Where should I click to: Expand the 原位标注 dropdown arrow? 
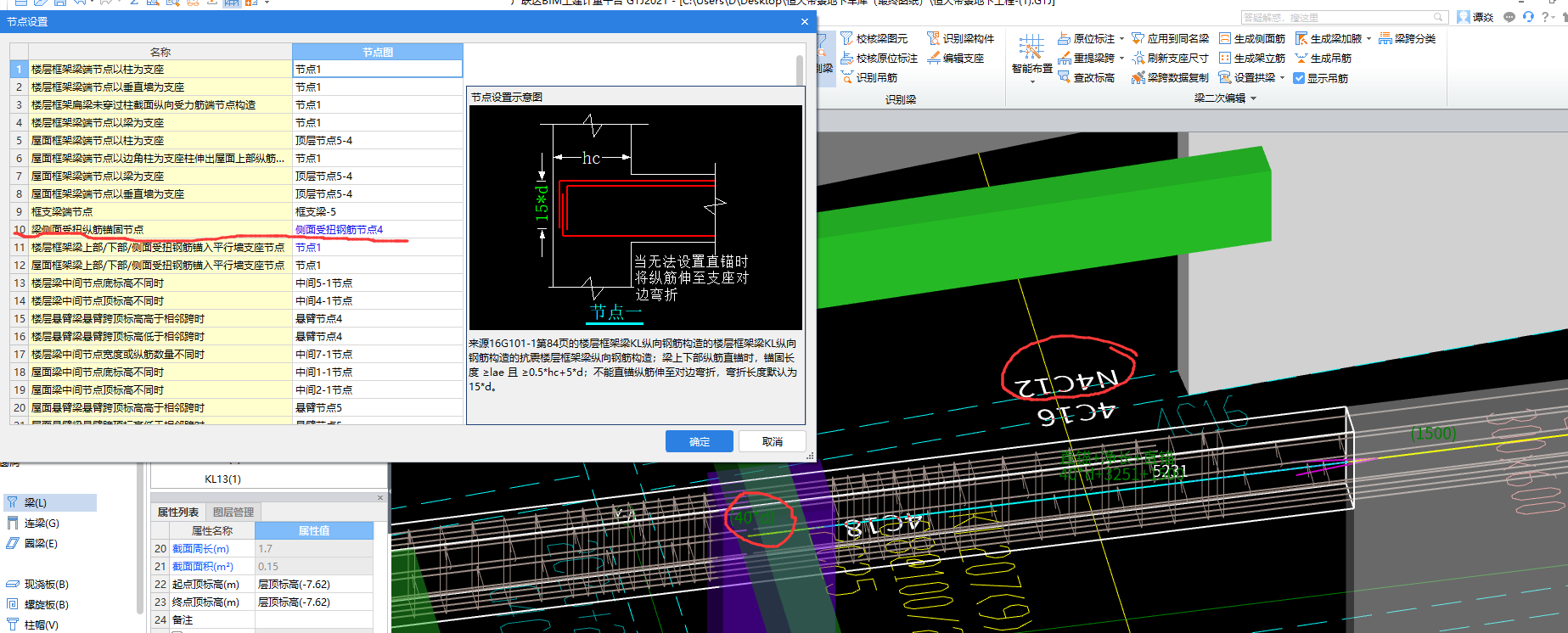(x=1121, y=39)
